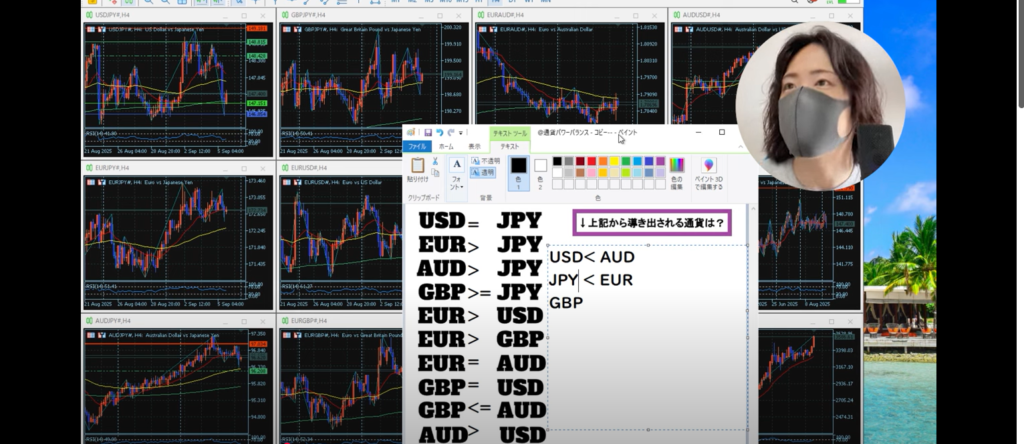The image size is (1024, 444).
Task: Select 不透明 opaque background option
Action: pos(485,161)
